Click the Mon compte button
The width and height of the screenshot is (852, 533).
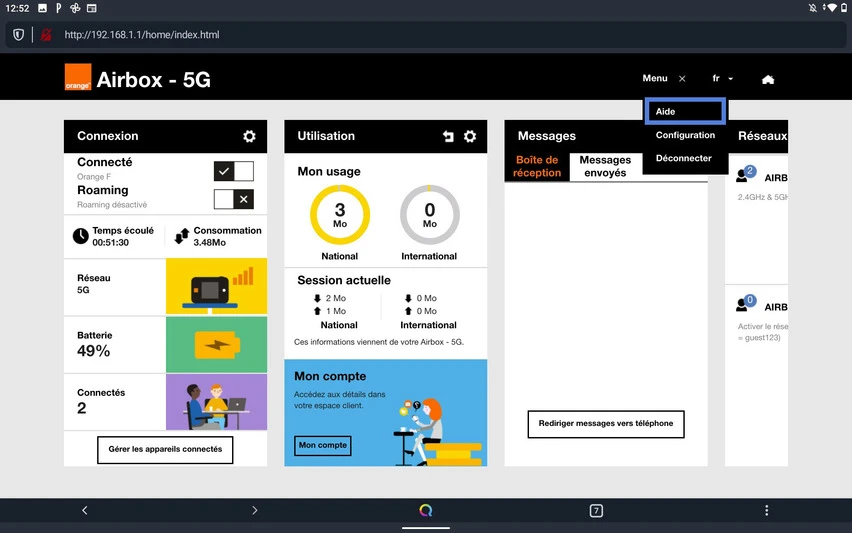(x=323, y=445)
